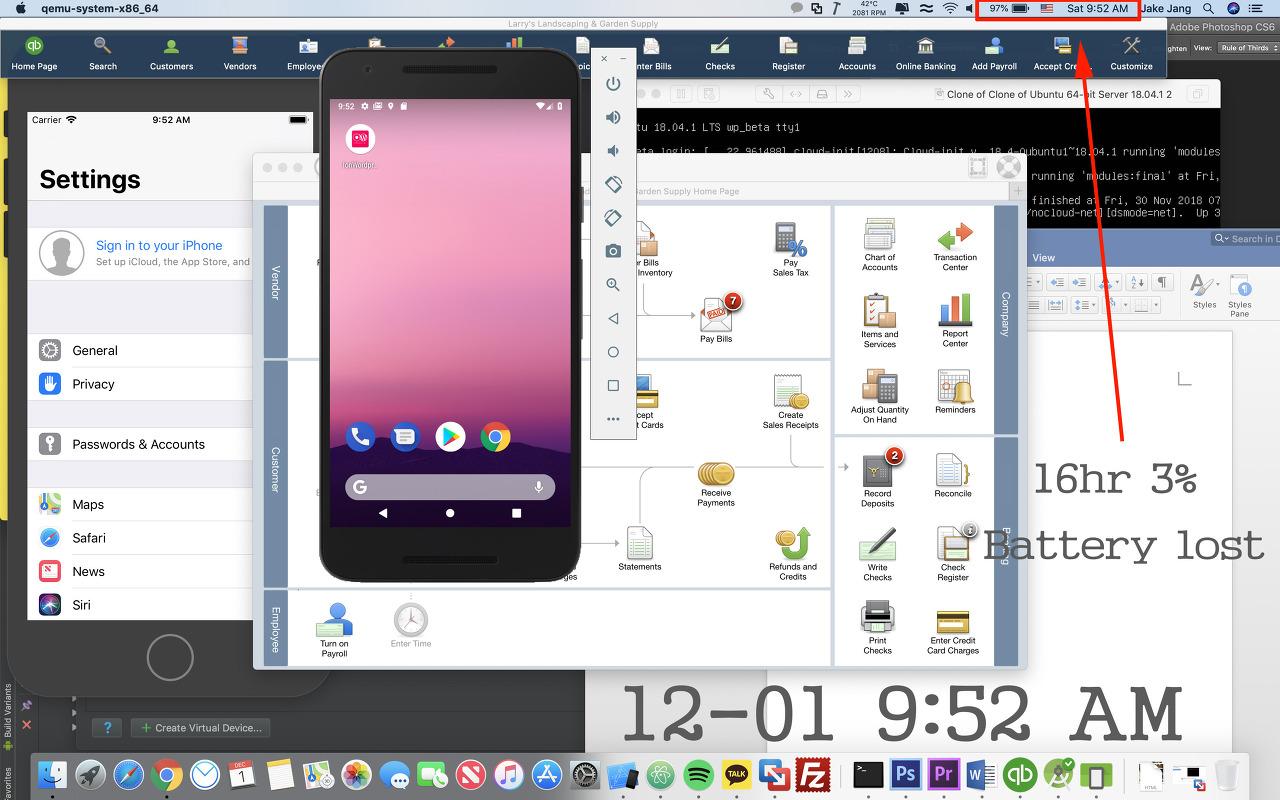Click Add Payroll in QuickBooks toolbar
The width and height of the screenshot is (1280, 800).
pos(994,53)
